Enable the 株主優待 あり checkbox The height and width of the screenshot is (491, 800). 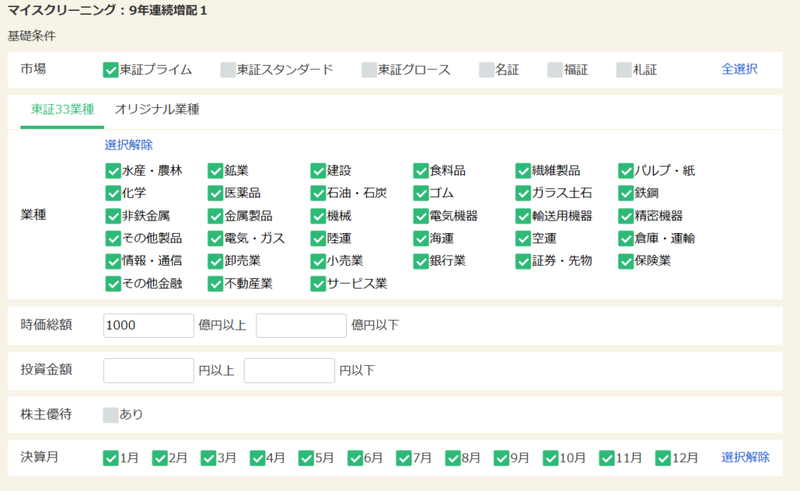pyautogui.click(x=111, y=415)
